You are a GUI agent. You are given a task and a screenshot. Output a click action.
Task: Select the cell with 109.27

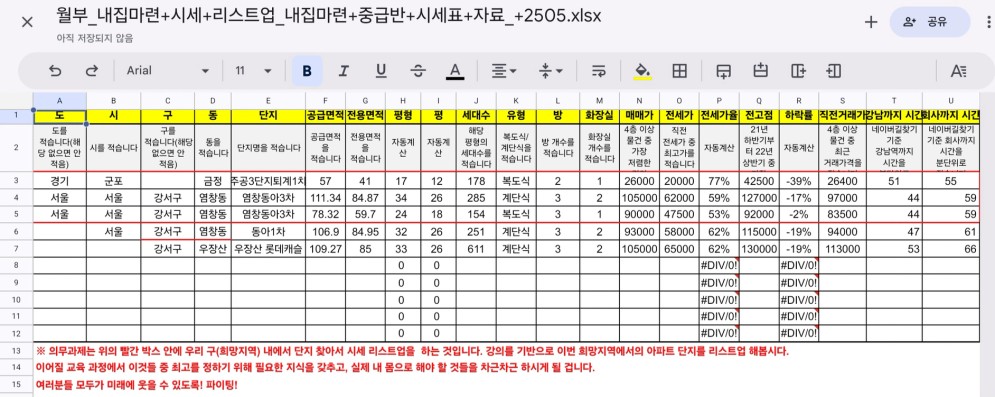pyautogui.click(x=326, y=249)
